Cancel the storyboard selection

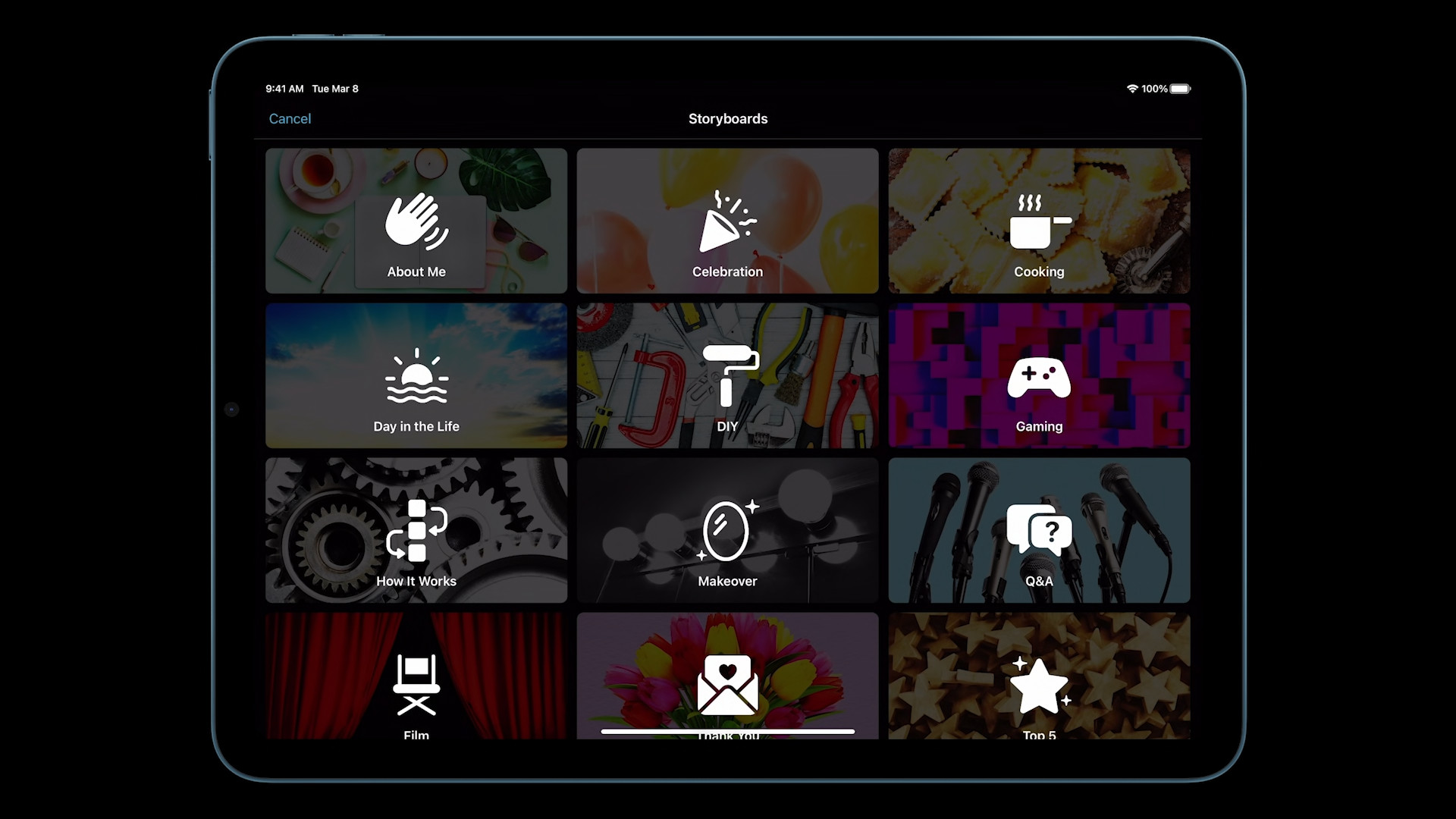pos(289,118)
